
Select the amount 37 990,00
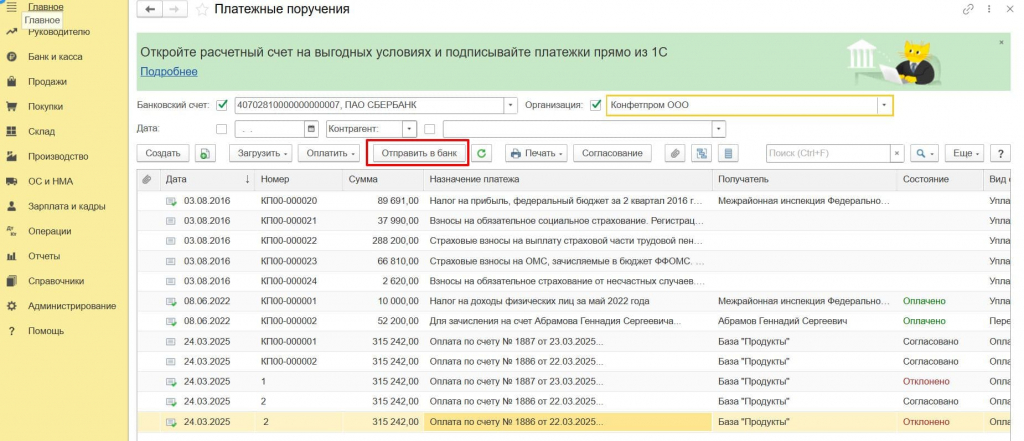(398, 221)
